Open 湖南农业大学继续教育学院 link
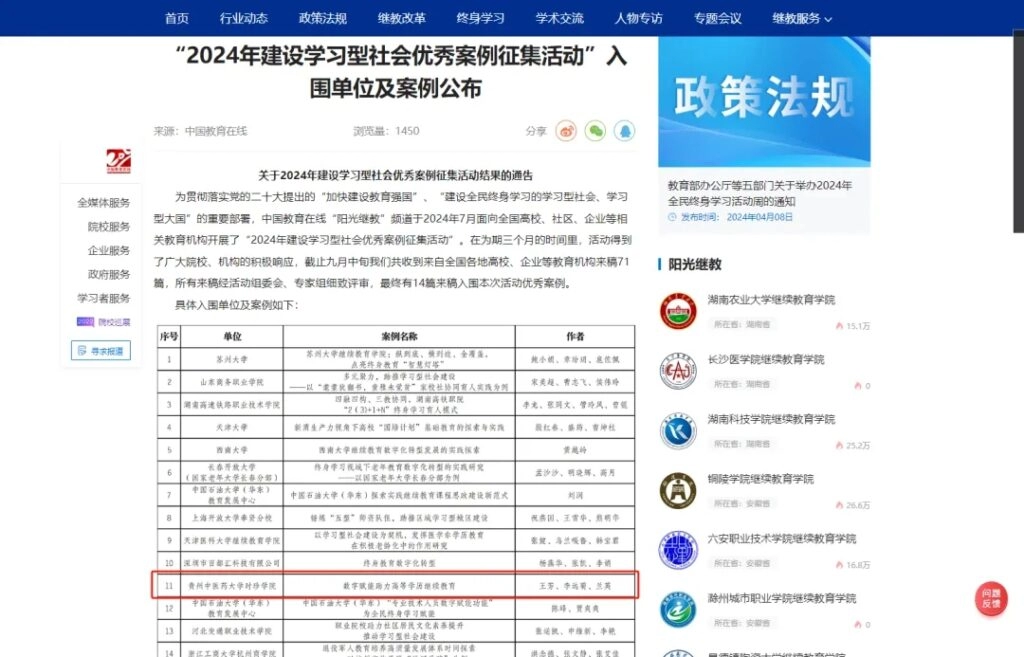The width and height of the screenshot is (1024, 657). pyautogui.click(x=771, y=300)
